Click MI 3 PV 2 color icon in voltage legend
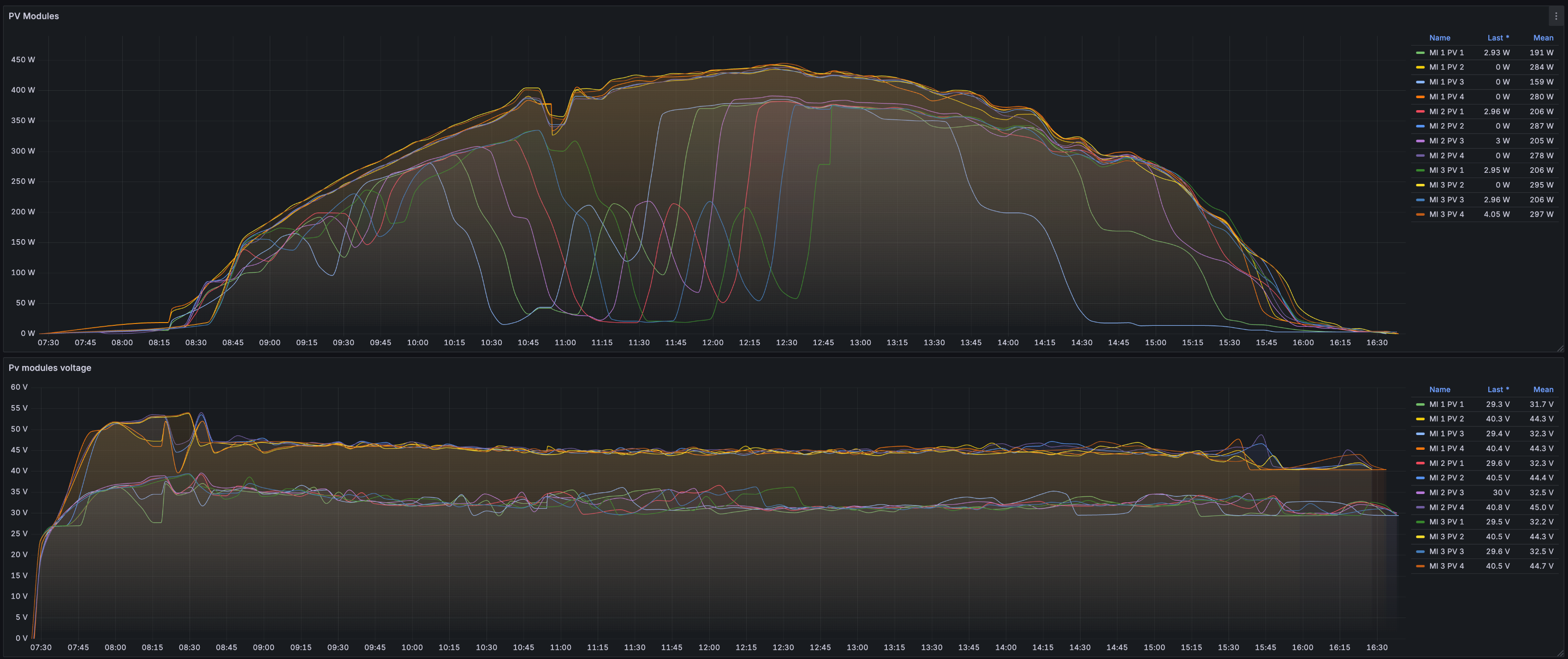 [1420, 537]
